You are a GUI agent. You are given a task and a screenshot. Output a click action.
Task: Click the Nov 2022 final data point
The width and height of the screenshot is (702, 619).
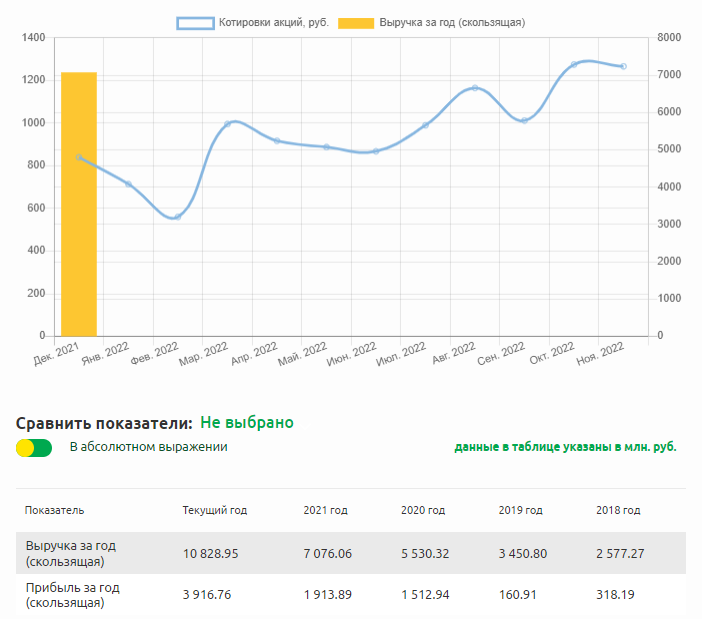[x=623, y=66]
